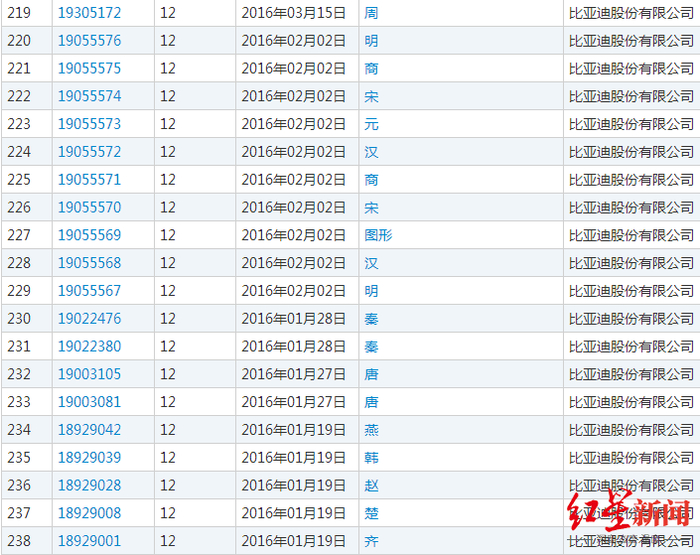Select applicant 比亚迪股份有限公司 in row 219
Viewport: 700px width, 555px height.
point(631,13)
